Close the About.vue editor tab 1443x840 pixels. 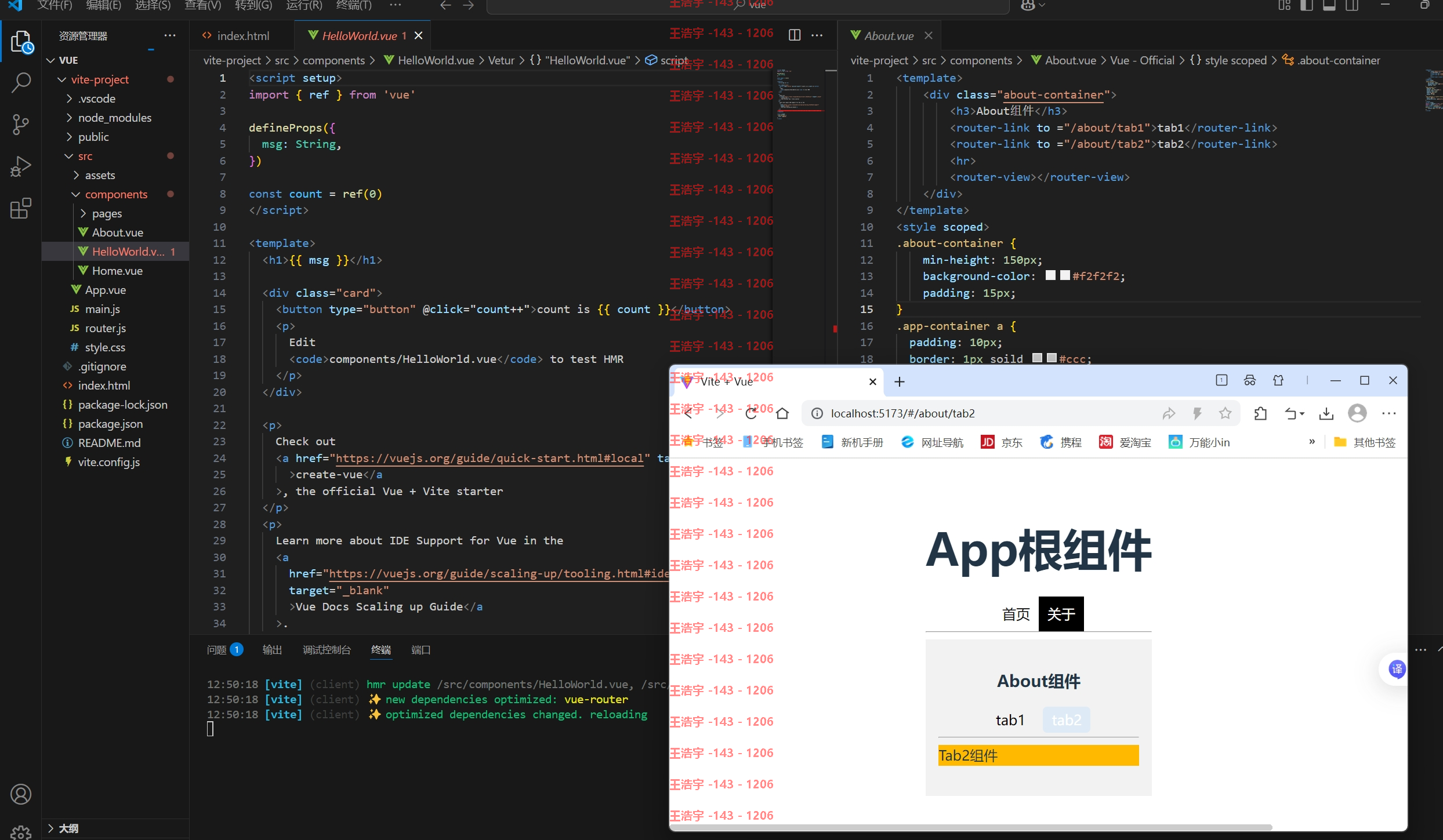929,35
